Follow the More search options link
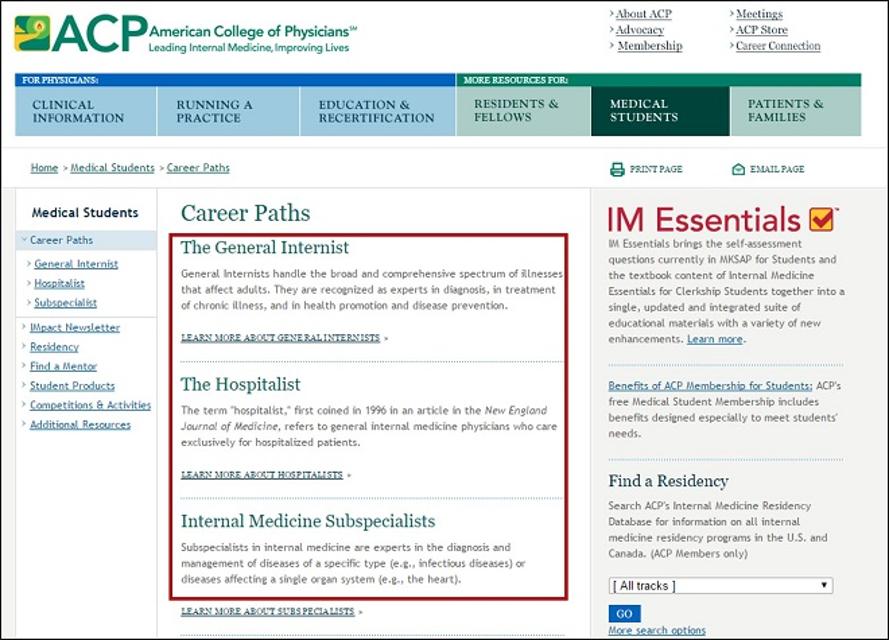 click(657, 630)
